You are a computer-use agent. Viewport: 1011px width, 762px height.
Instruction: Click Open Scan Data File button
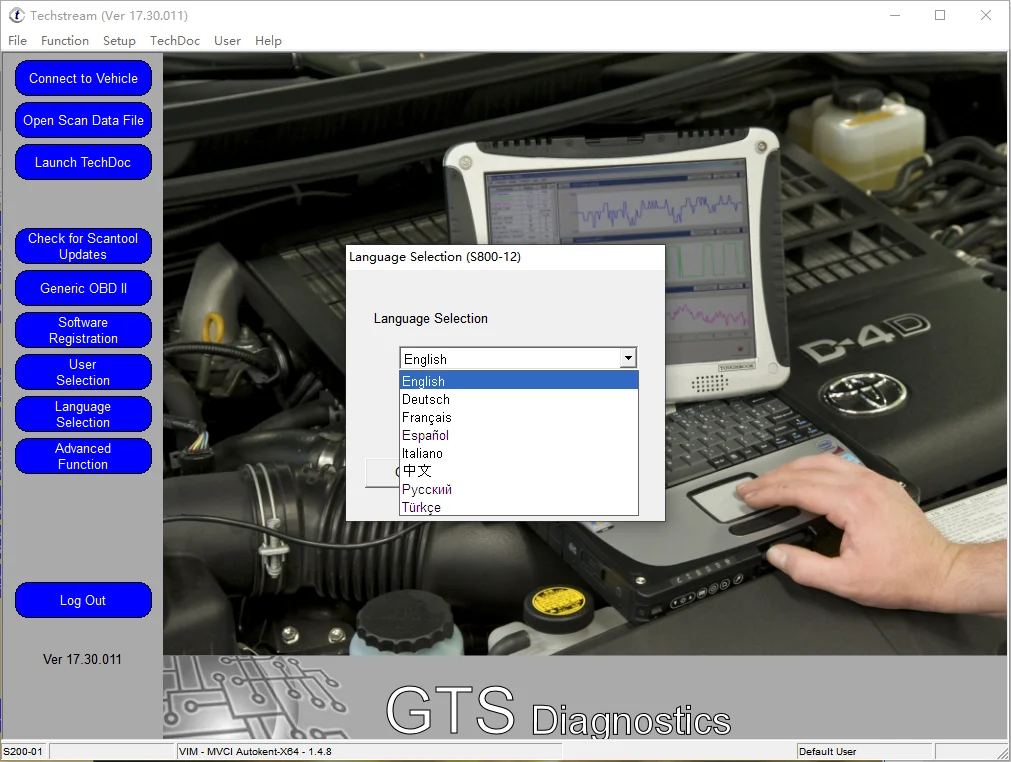coord(83,120)
